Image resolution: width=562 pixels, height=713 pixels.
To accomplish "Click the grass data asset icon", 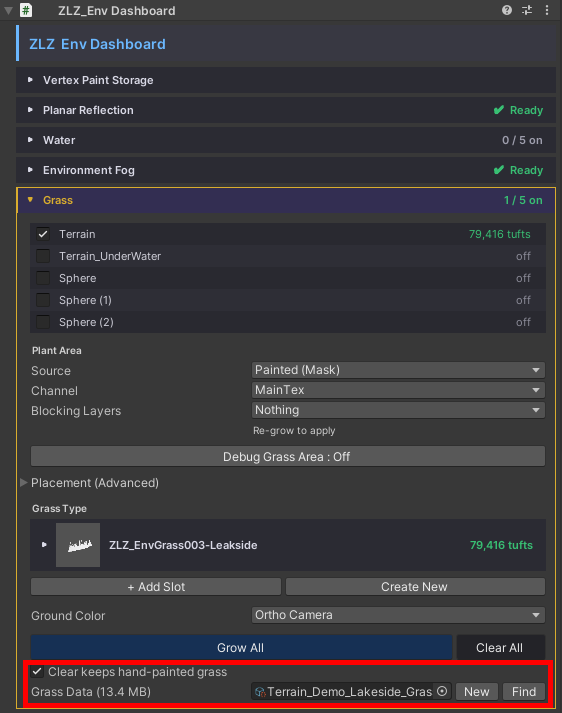I will 260,692.
